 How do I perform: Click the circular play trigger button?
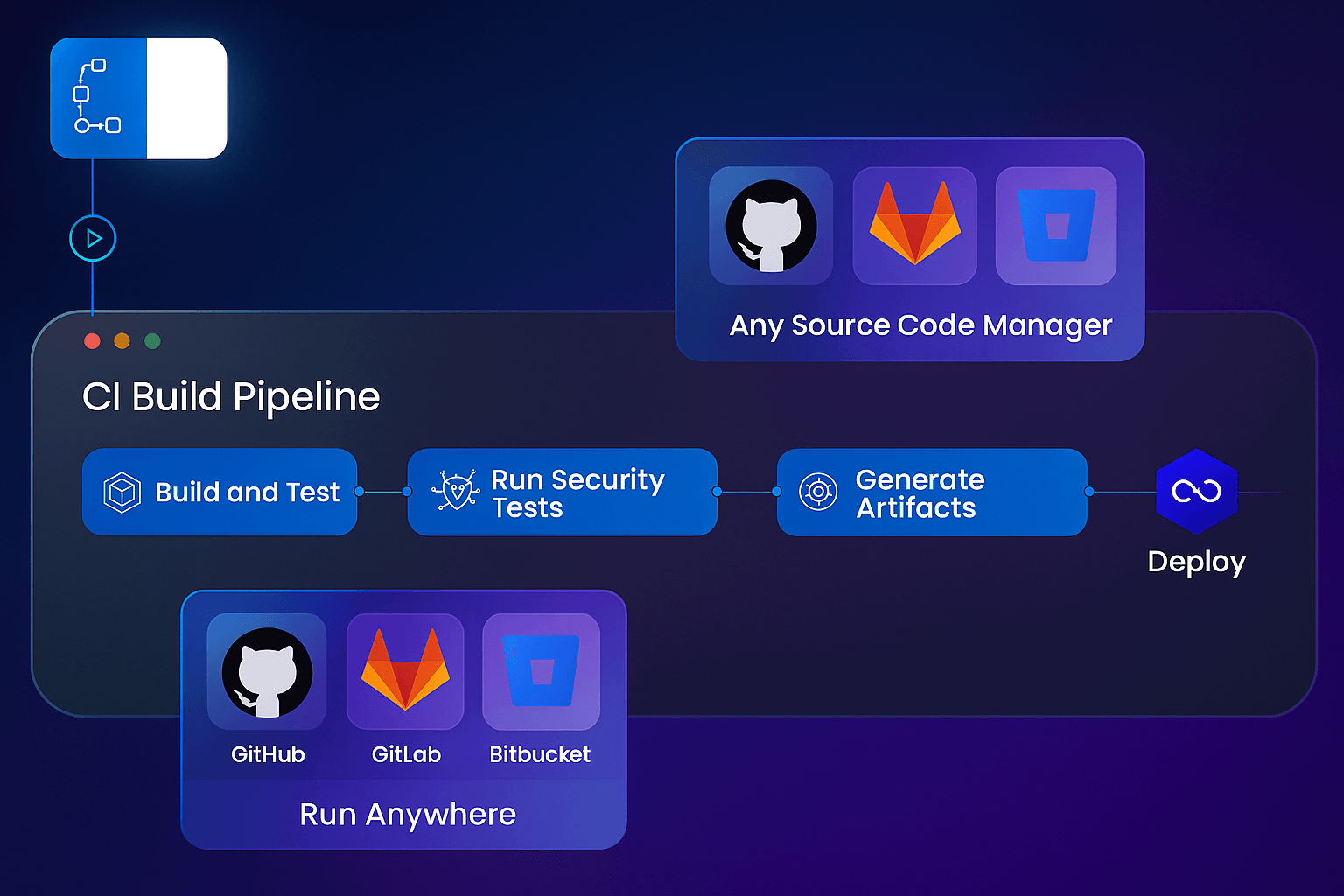[93, 238]
